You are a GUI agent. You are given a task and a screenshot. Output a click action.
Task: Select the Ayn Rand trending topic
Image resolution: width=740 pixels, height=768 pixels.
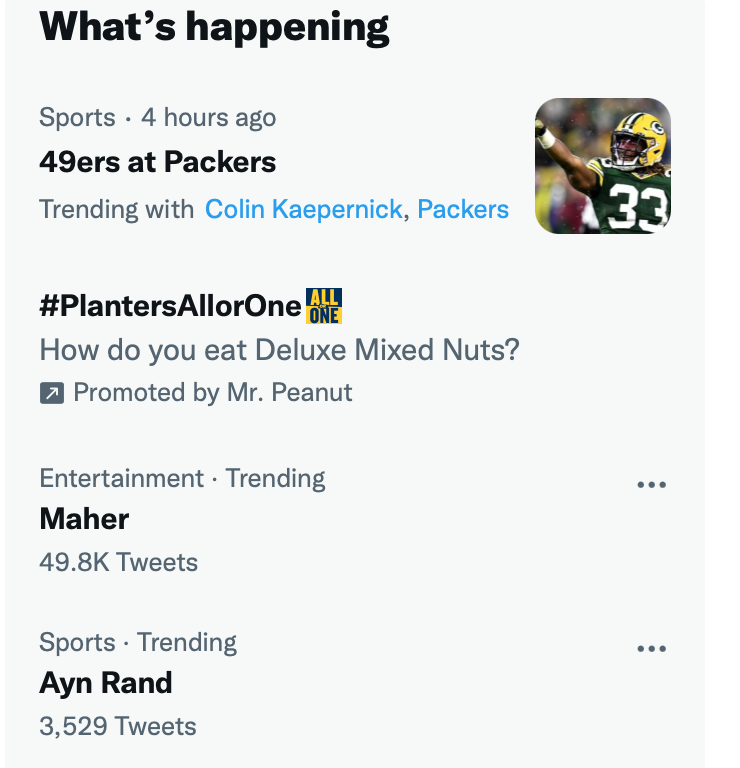[x=106, y=683]
